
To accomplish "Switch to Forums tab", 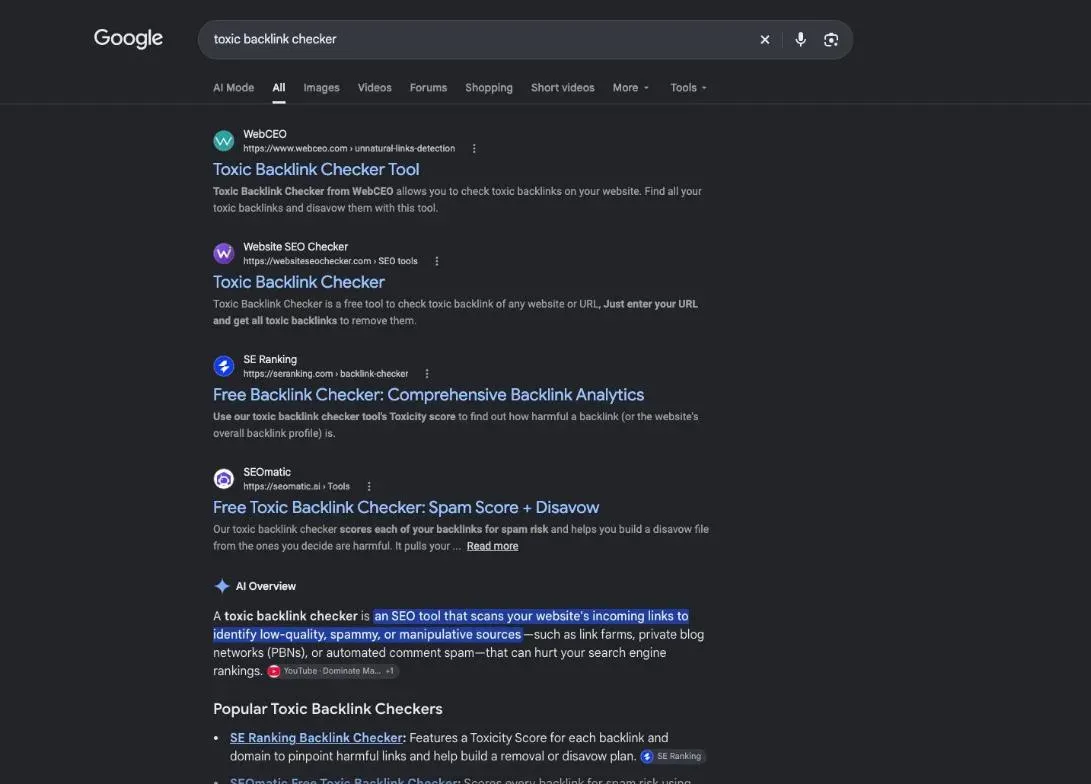I will point(428,88).
